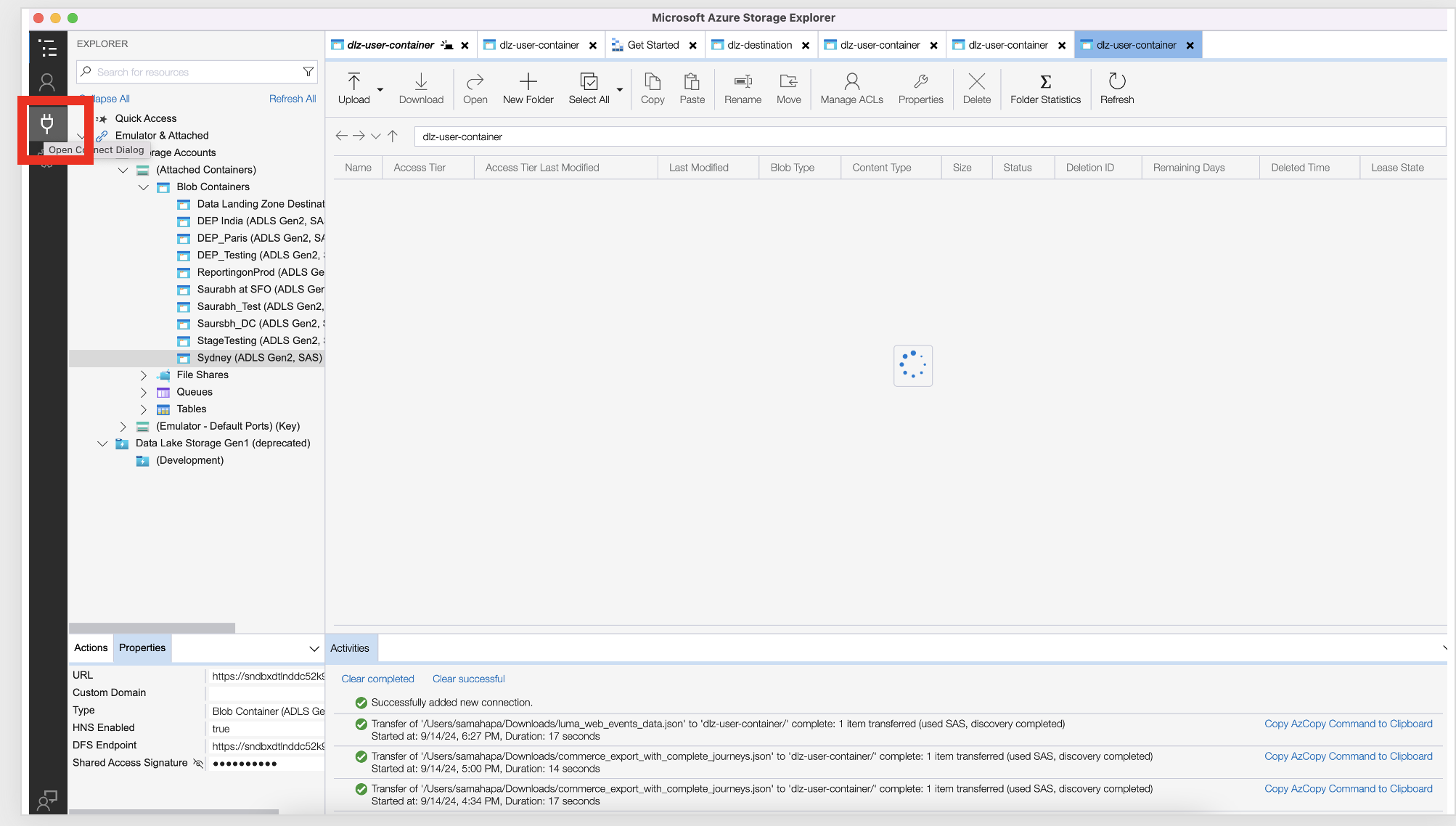
Task: Click the Clear completed link
Action: tap(377, 679)
